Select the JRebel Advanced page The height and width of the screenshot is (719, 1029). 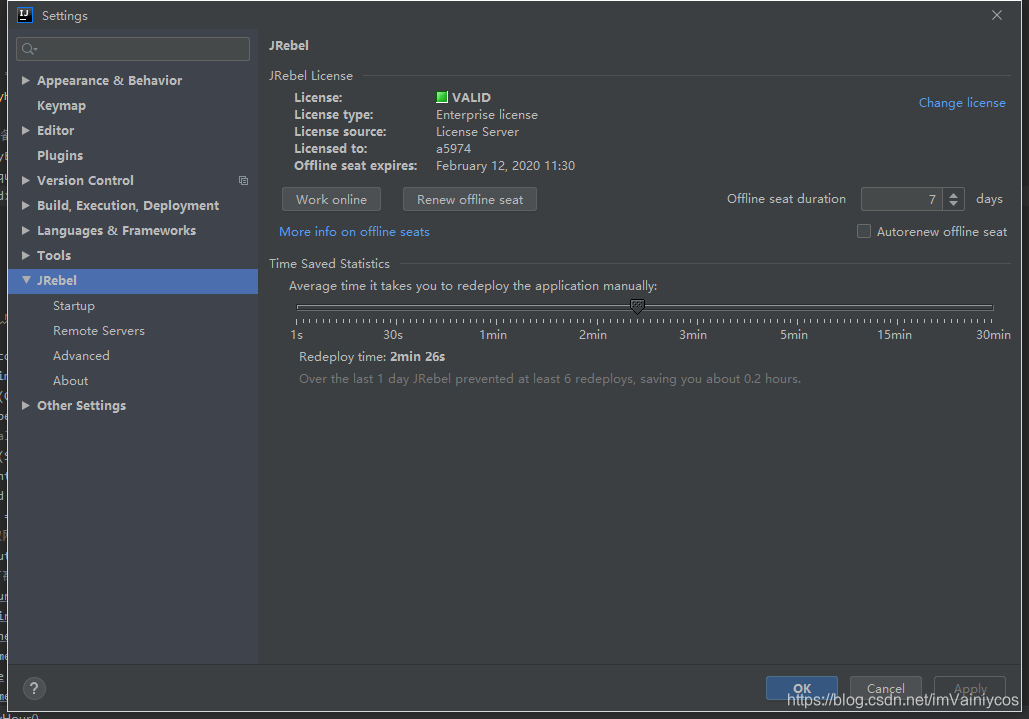pos(81,356)
